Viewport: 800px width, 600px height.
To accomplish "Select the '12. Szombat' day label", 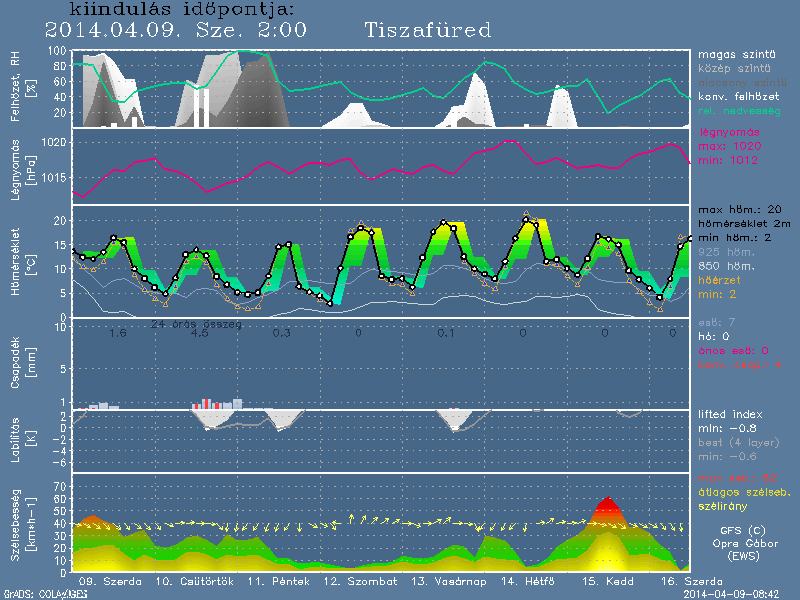I will 360,581.
